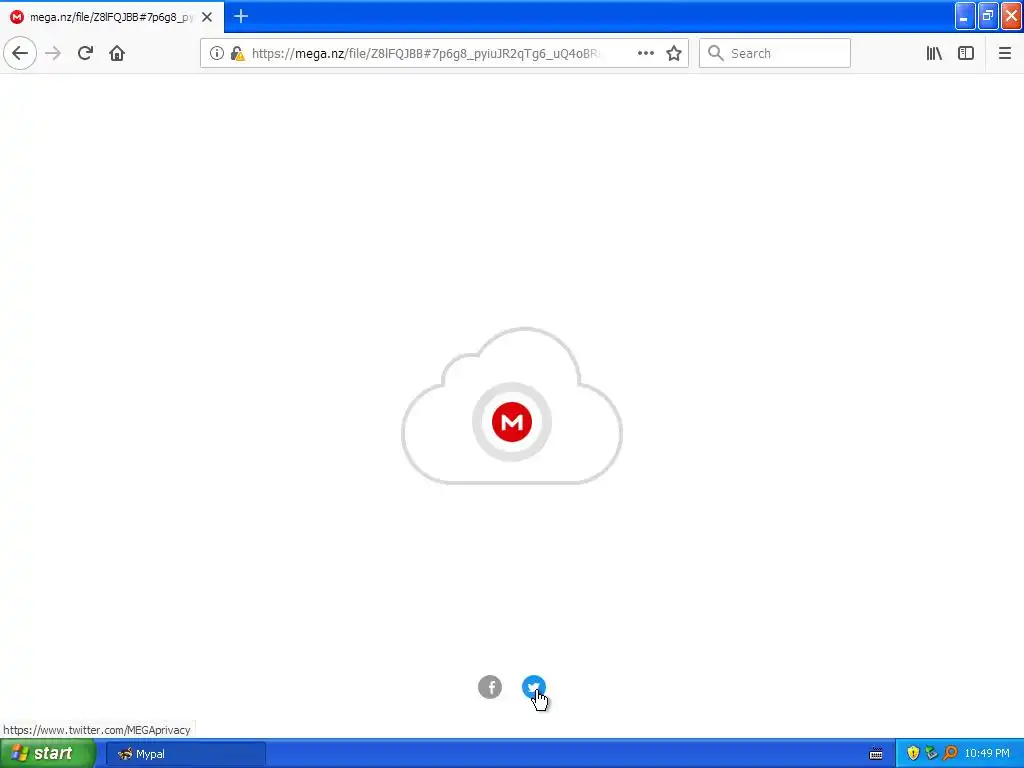Open the browser home page
Image resolution: width=1024 pixels, height=768 pixels.
point(117,53)
